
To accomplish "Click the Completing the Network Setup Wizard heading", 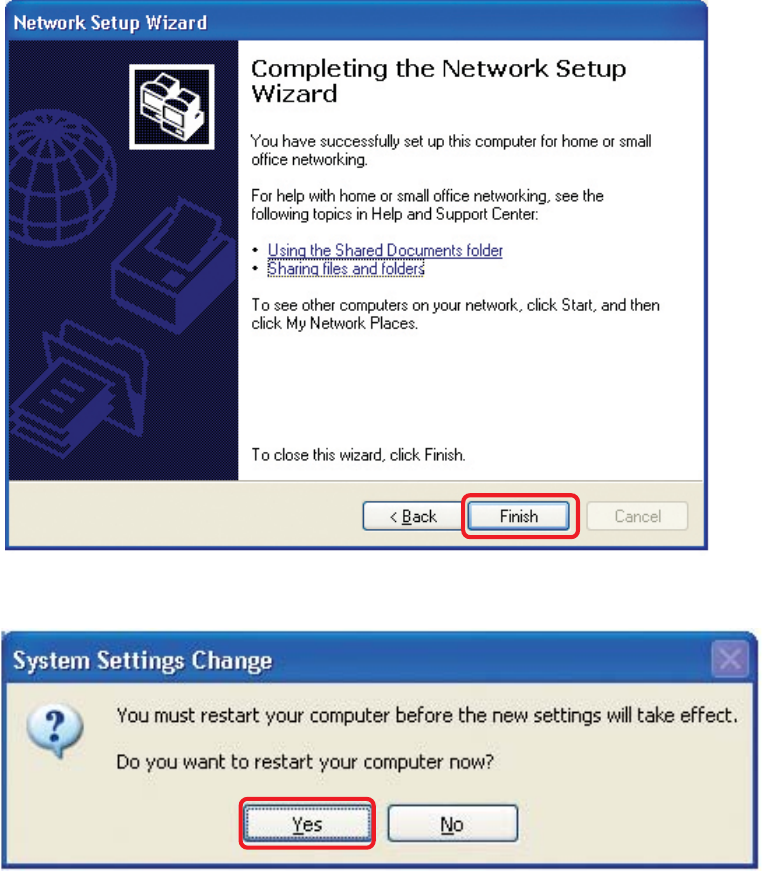I will click(439, 81).
